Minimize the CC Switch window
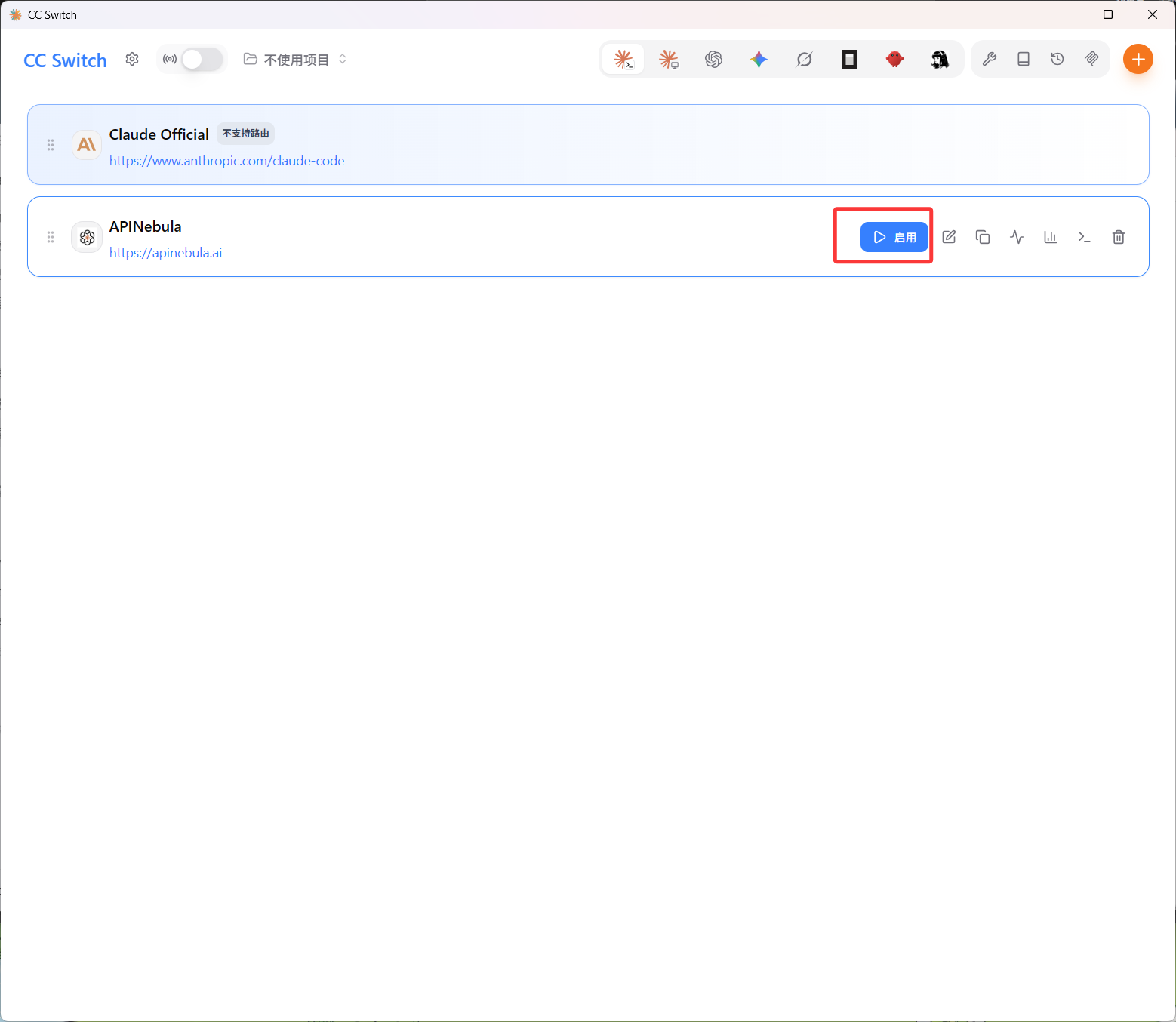 (x=1064, y=14)
